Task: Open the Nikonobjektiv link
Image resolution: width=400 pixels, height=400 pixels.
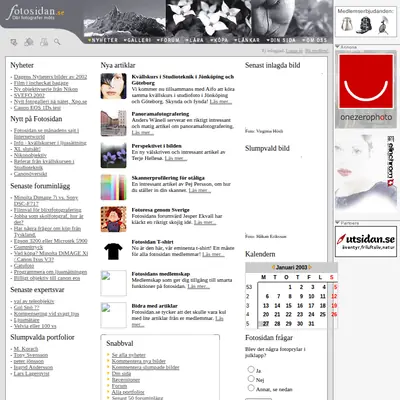Action: click(x=30, y=155)
